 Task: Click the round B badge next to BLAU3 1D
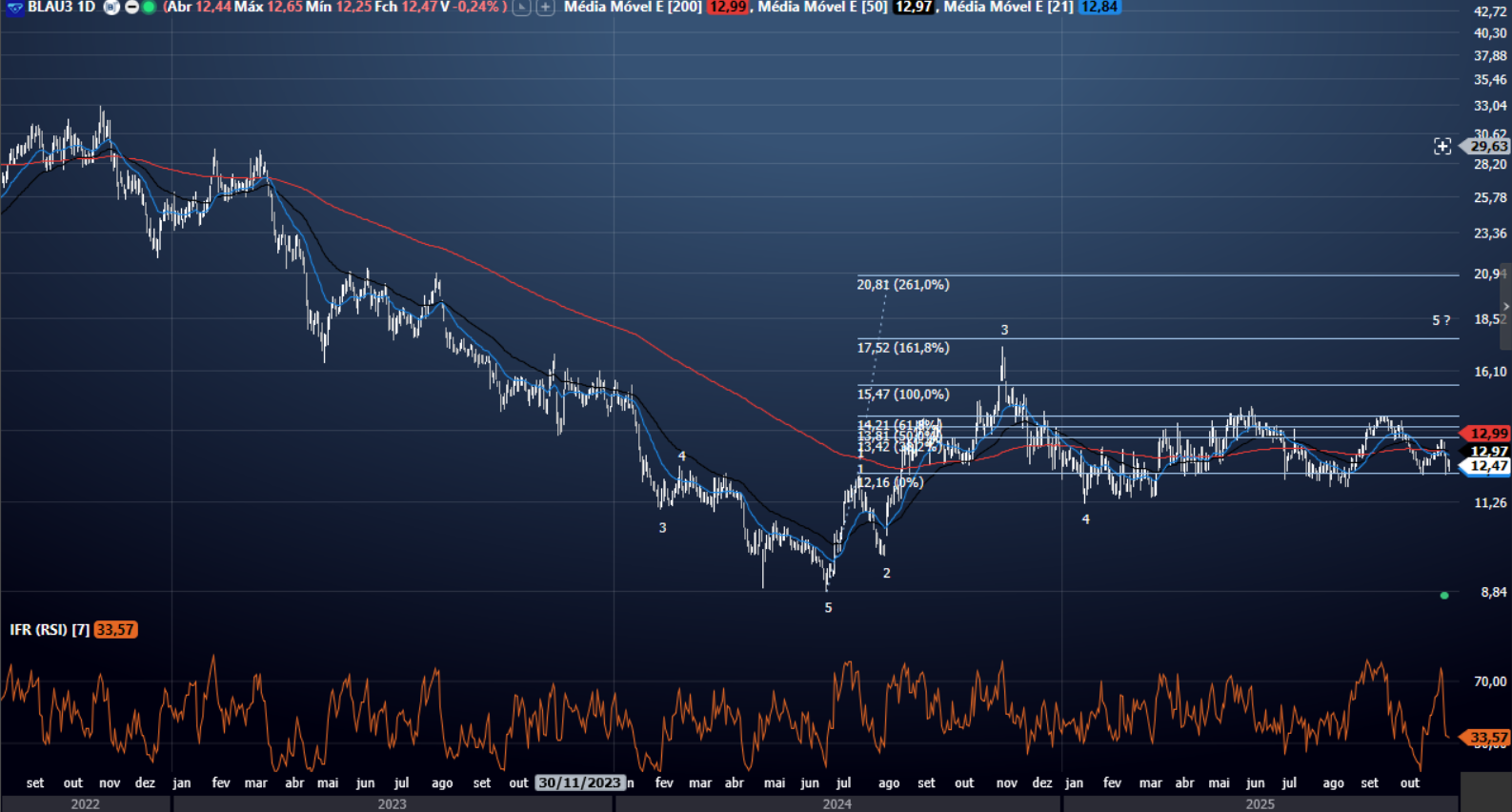(x=111, y=7)
